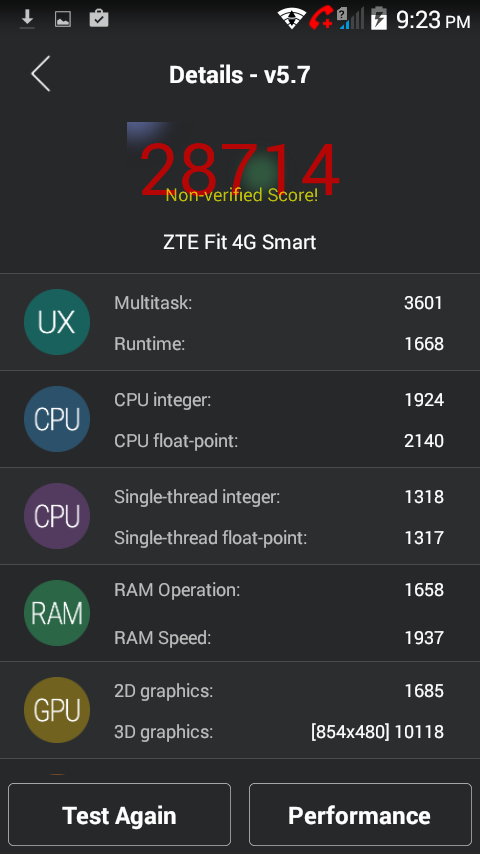Tap the blue CPU circle icon
Image resolution: width=480 pixels, height=854 pixels.
[x=57, y=419]
